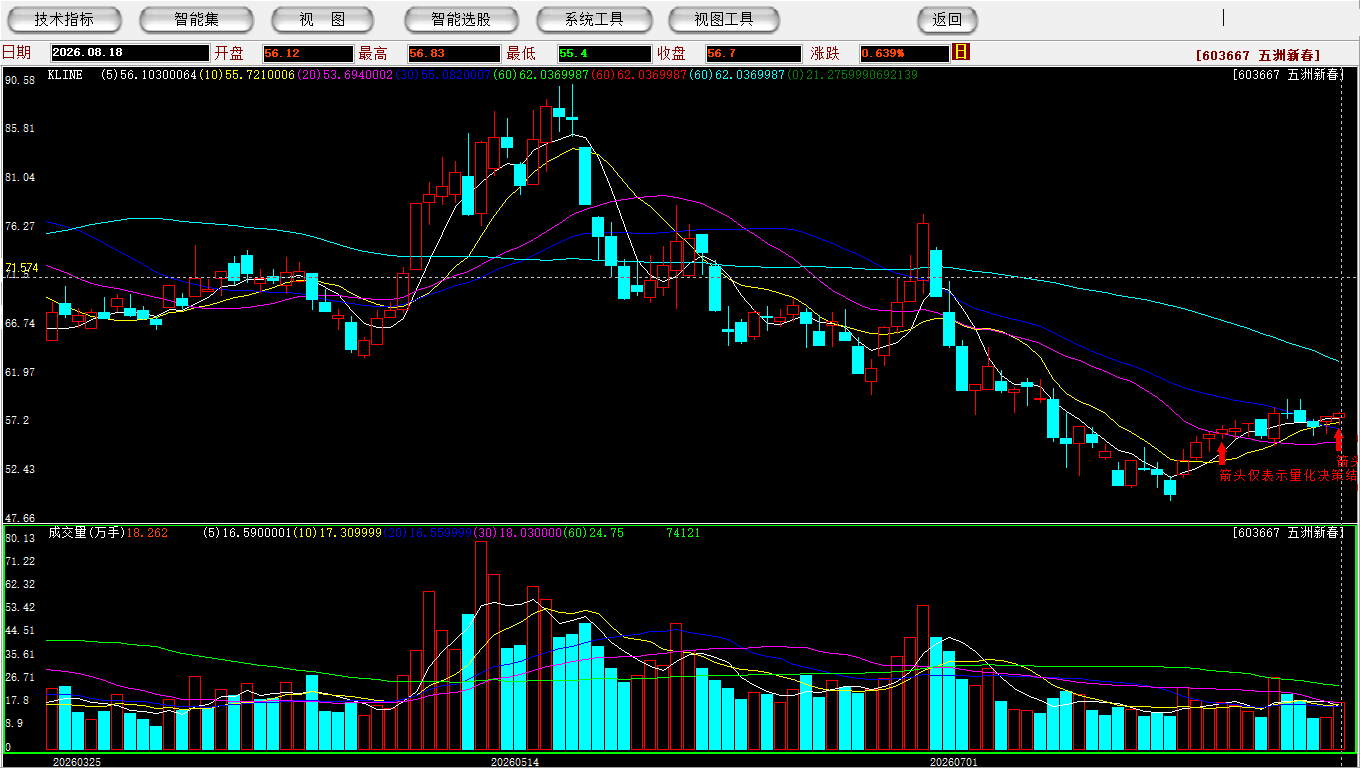Click the 涨跌 percent change field
The image size is (1360, 768).
(904, 53)
